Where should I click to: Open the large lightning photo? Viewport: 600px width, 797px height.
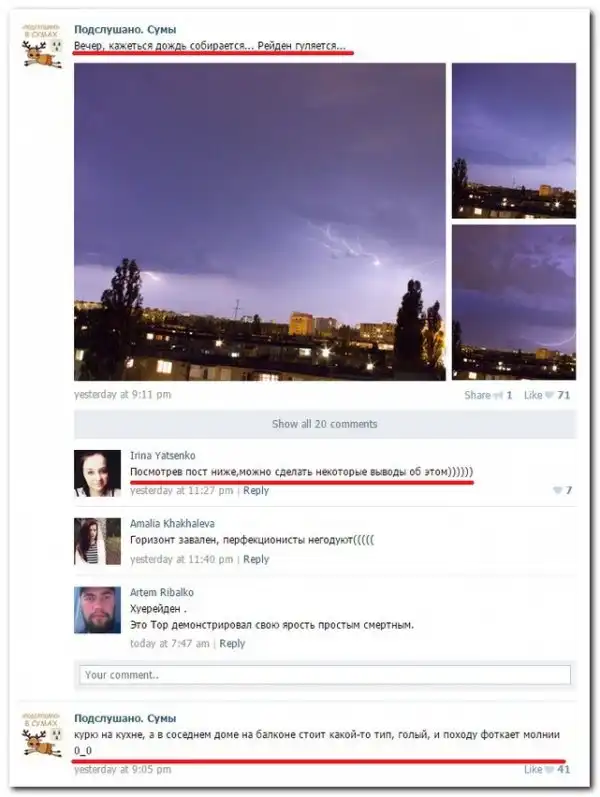[260, 222]
